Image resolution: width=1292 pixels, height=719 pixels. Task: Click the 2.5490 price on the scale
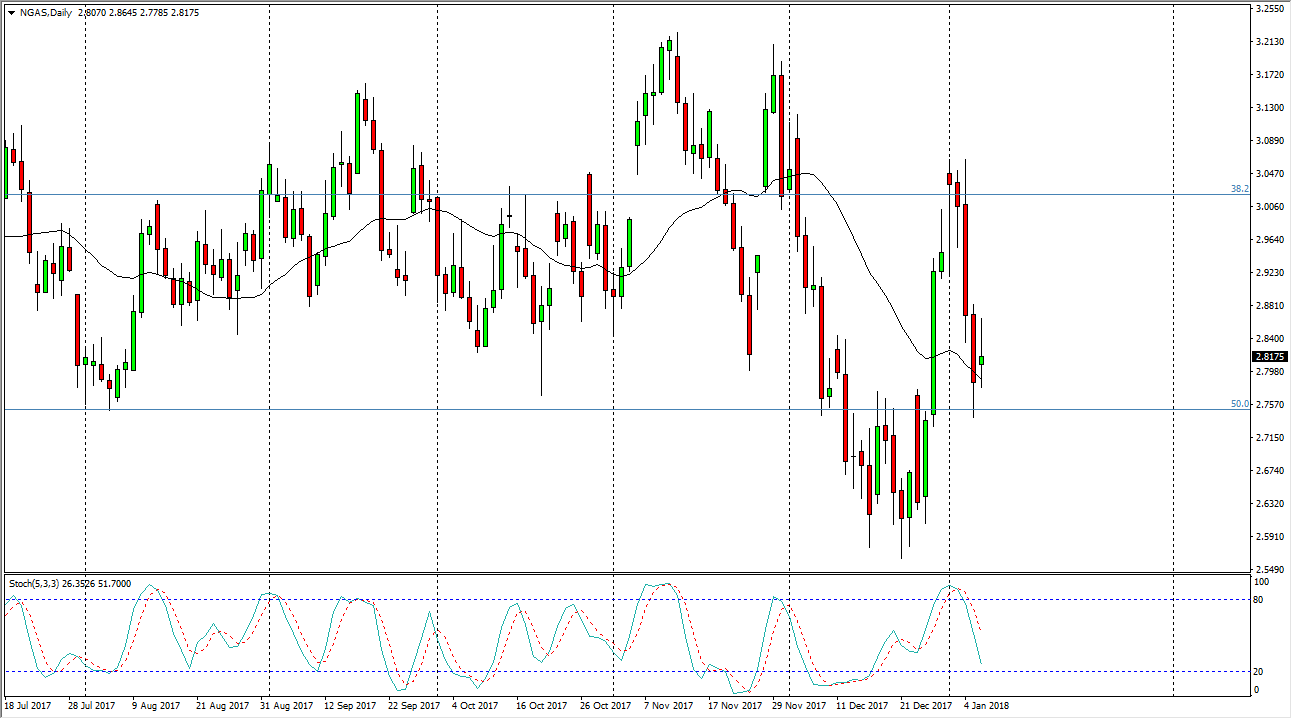(1269, 569)
